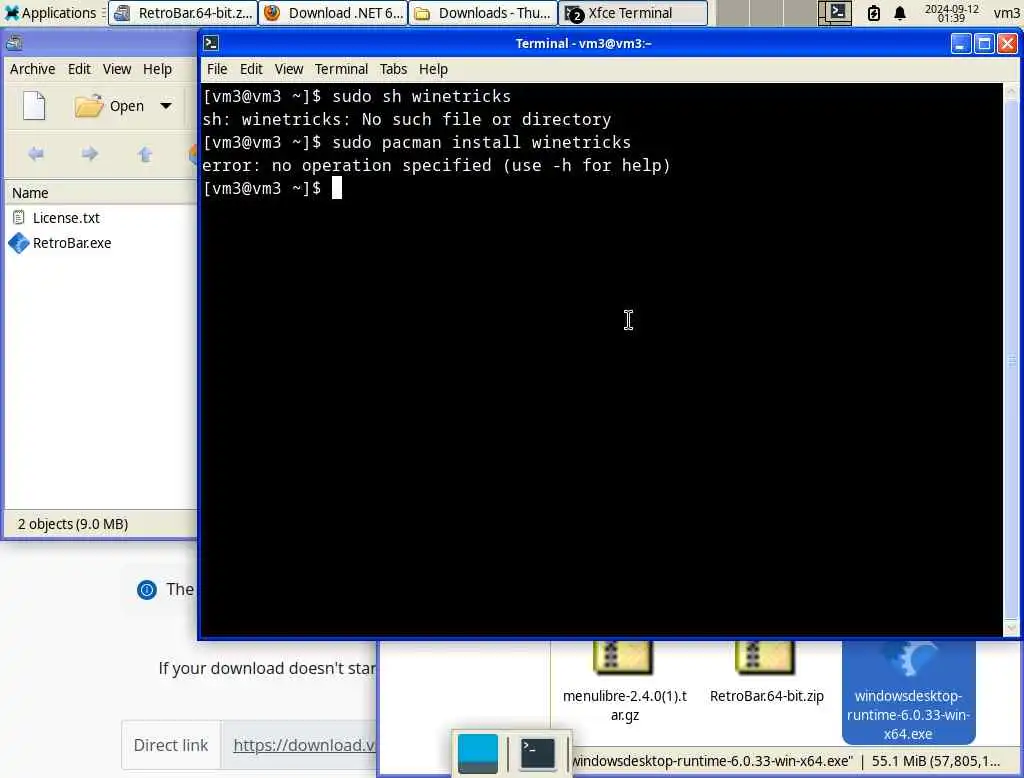Screen dimensions: 1024x778
Task: Open the archive manager's Edit menu
Action: 79,69
